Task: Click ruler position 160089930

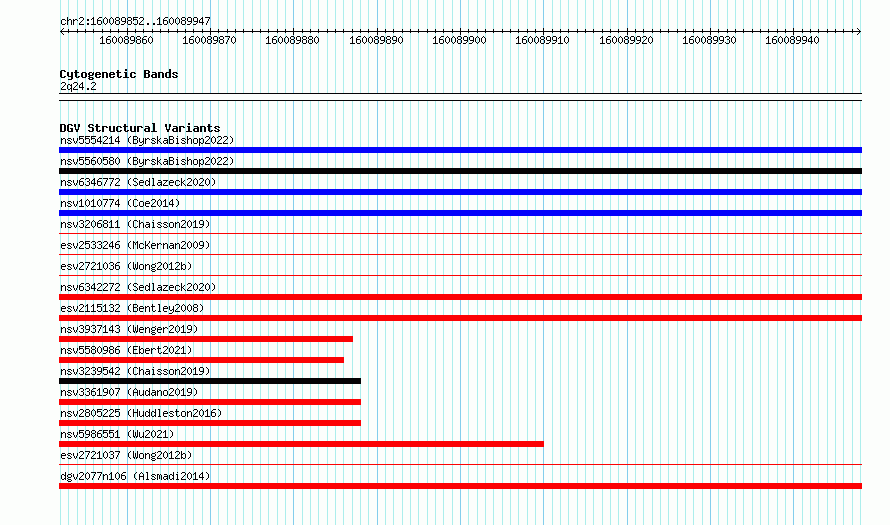Action: (x=709, y=40)
